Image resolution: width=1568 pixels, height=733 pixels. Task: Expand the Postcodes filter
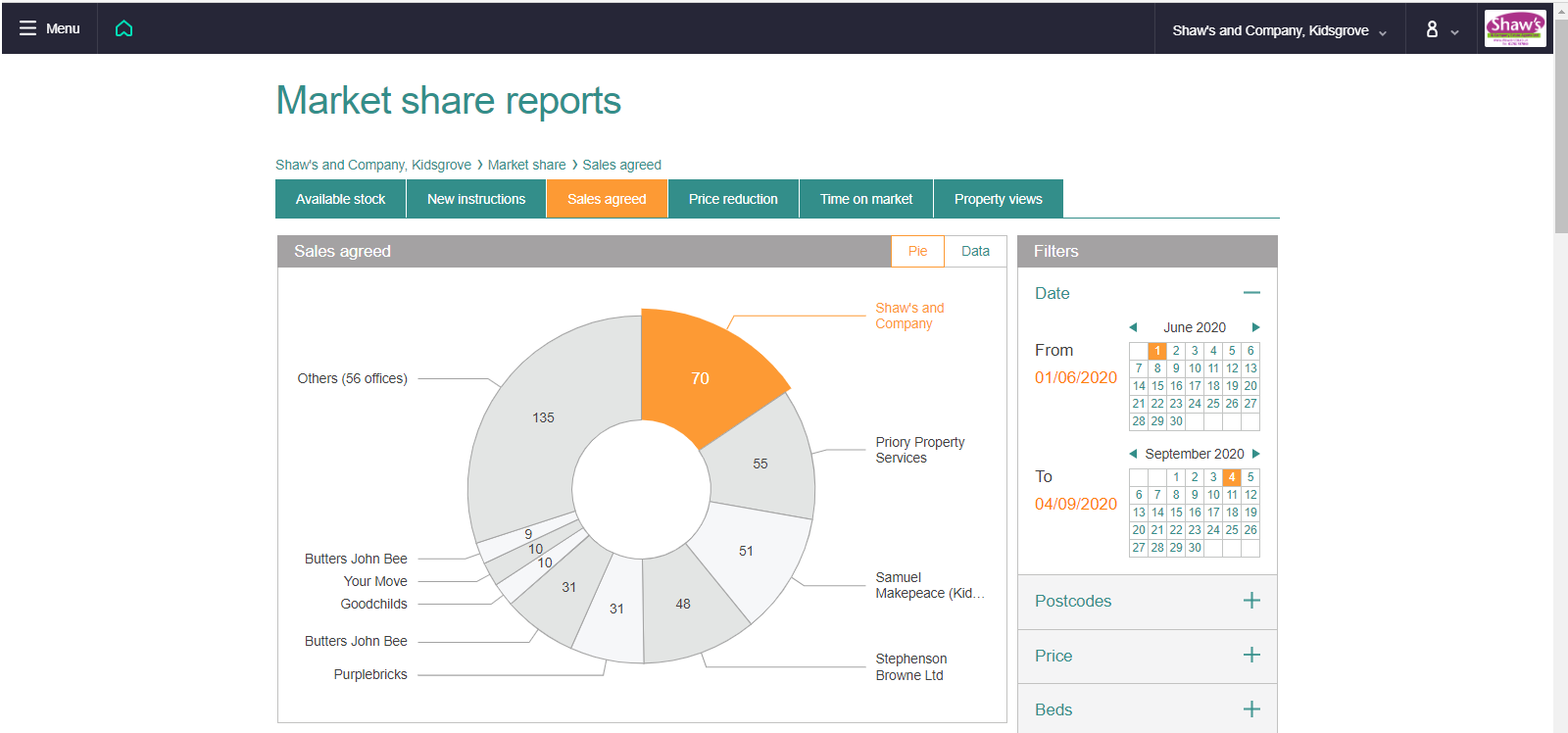click(1251, 601)
